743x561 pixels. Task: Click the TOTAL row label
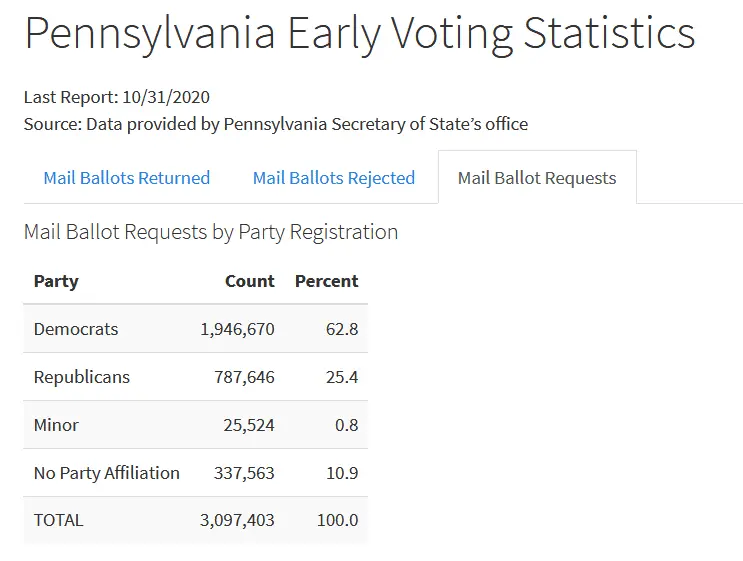point(59,520)
